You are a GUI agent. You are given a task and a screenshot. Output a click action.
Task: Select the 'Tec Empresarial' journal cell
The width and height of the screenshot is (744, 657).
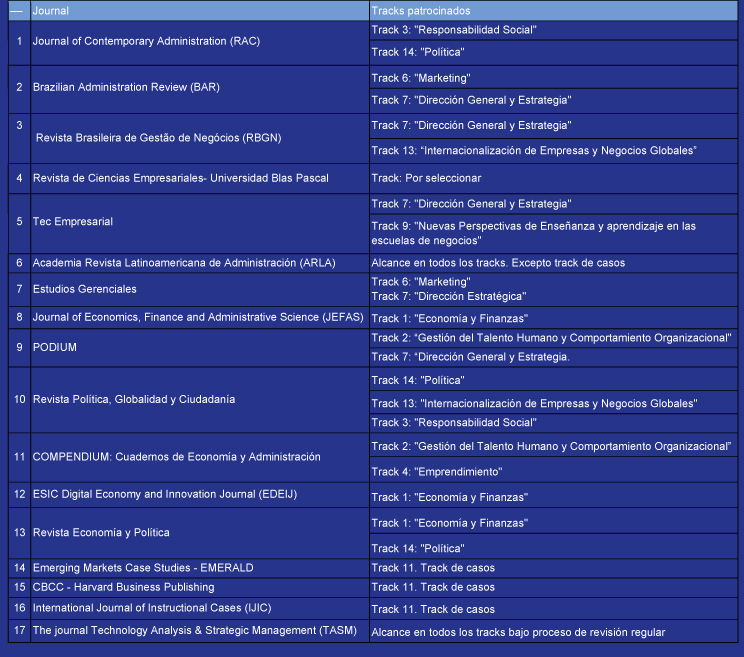tap(200, 223)
